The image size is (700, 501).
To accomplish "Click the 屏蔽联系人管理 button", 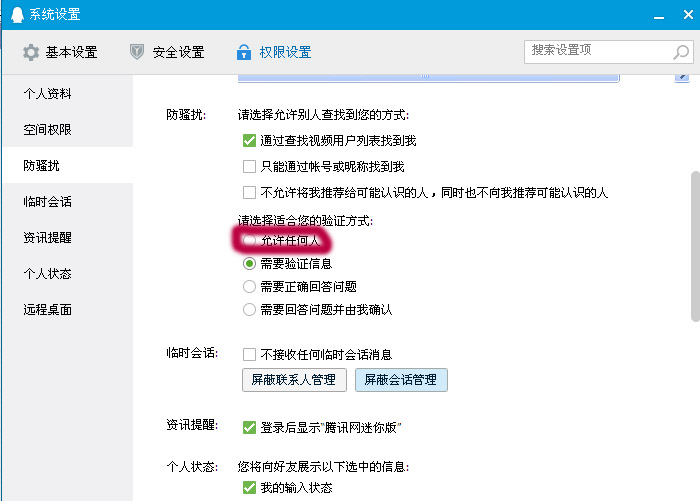I will click(x=294, y=380).
